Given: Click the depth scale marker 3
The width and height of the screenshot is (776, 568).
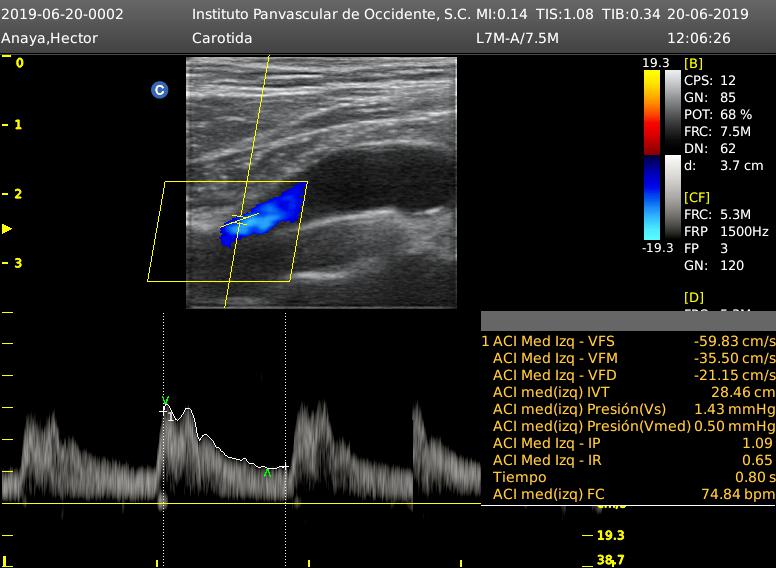Looking at the screenshot, I should 18,263.
